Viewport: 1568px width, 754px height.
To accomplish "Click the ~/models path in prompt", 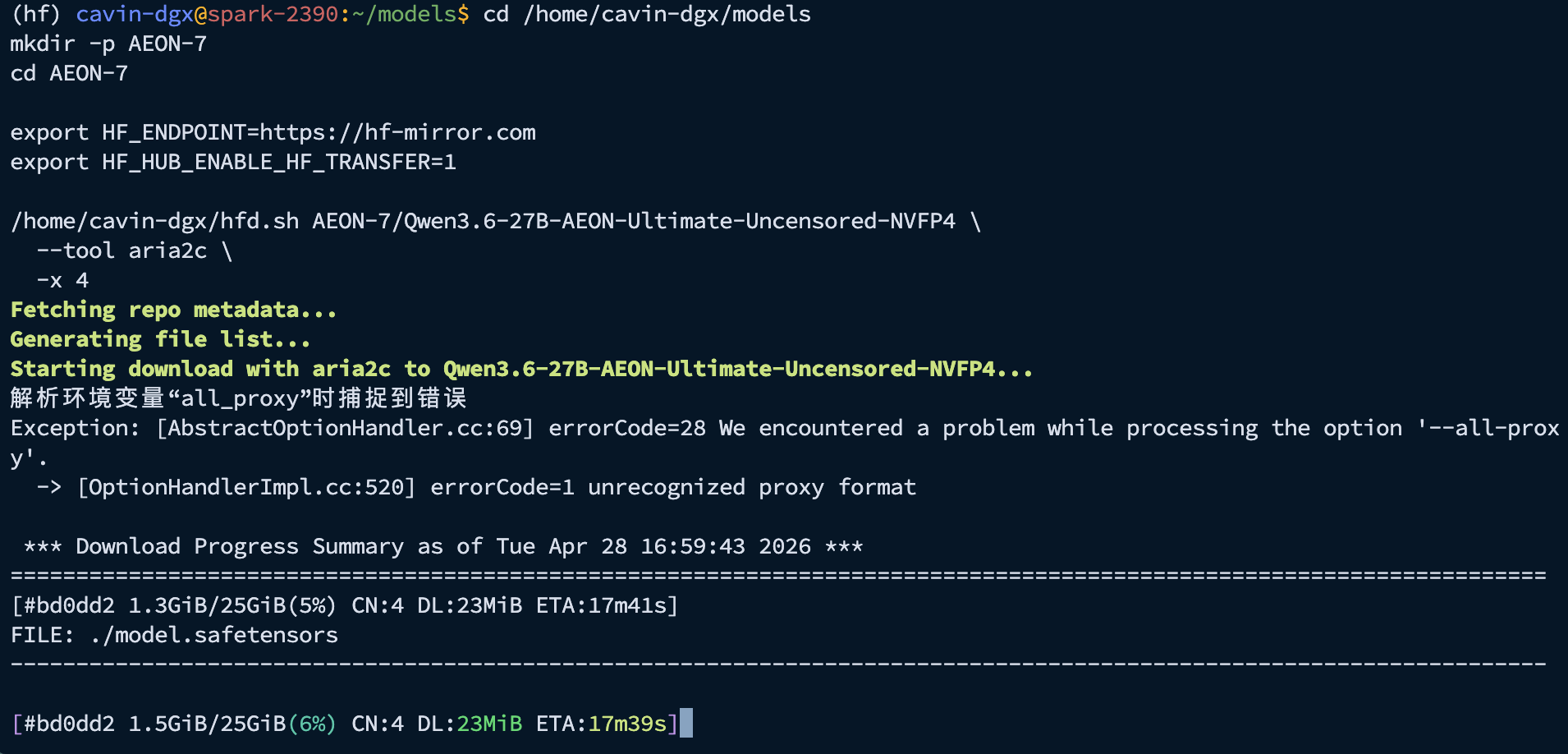I will click(404, 14).
